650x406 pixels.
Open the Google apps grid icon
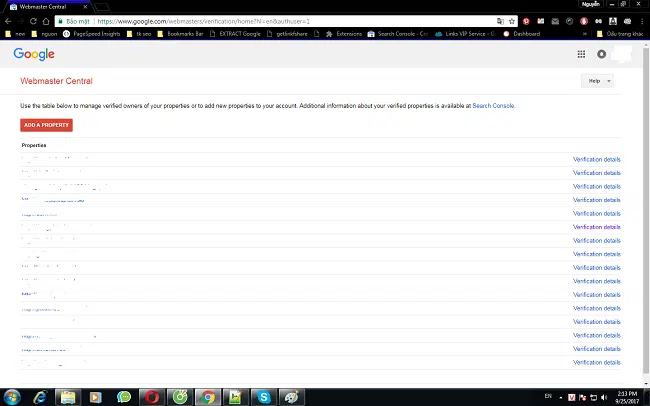click(581, 54)
